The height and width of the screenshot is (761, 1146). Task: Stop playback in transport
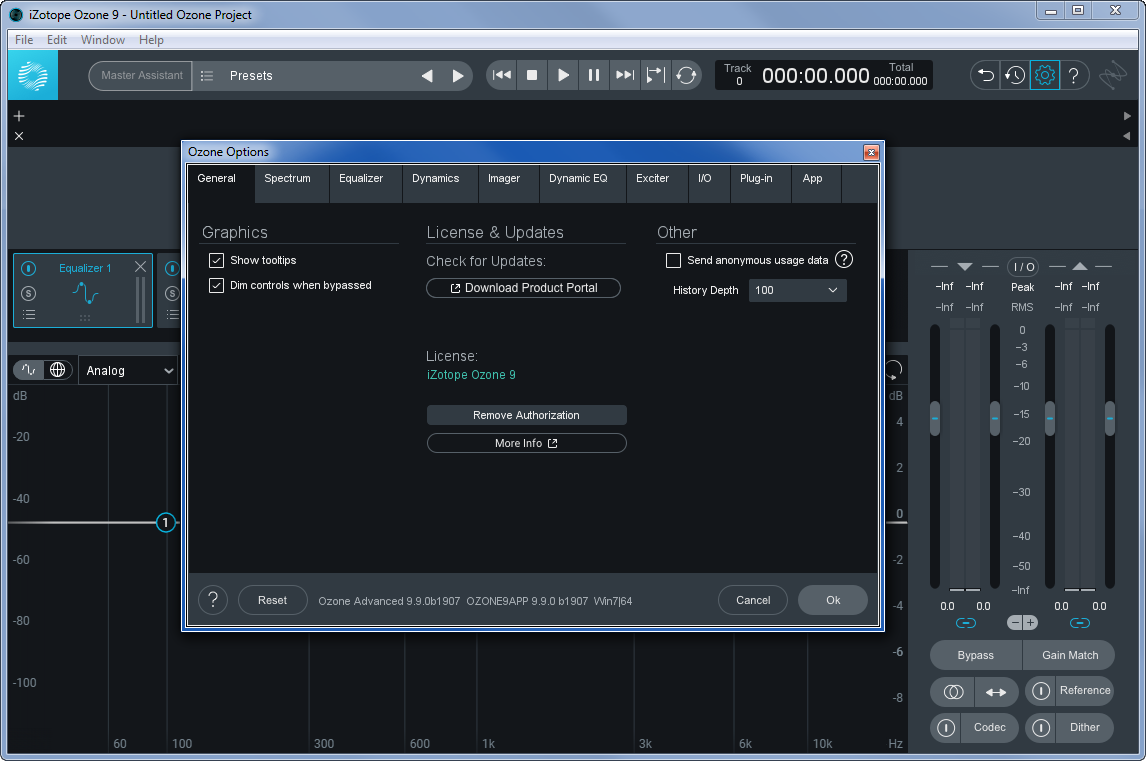point(532,75)
